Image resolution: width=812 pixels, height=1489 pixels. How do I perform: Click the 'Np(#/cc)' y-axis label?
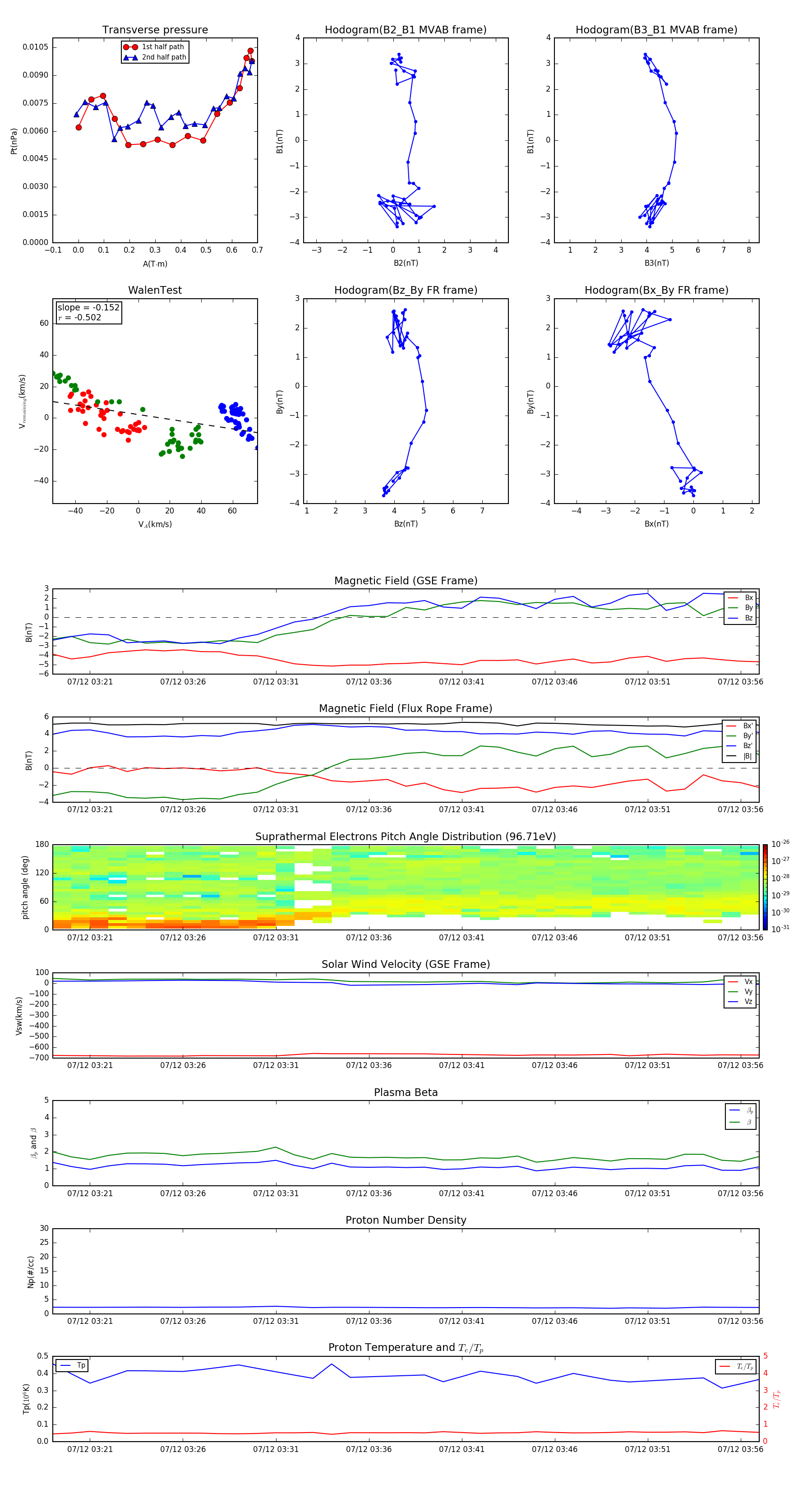pos(31,1272)
